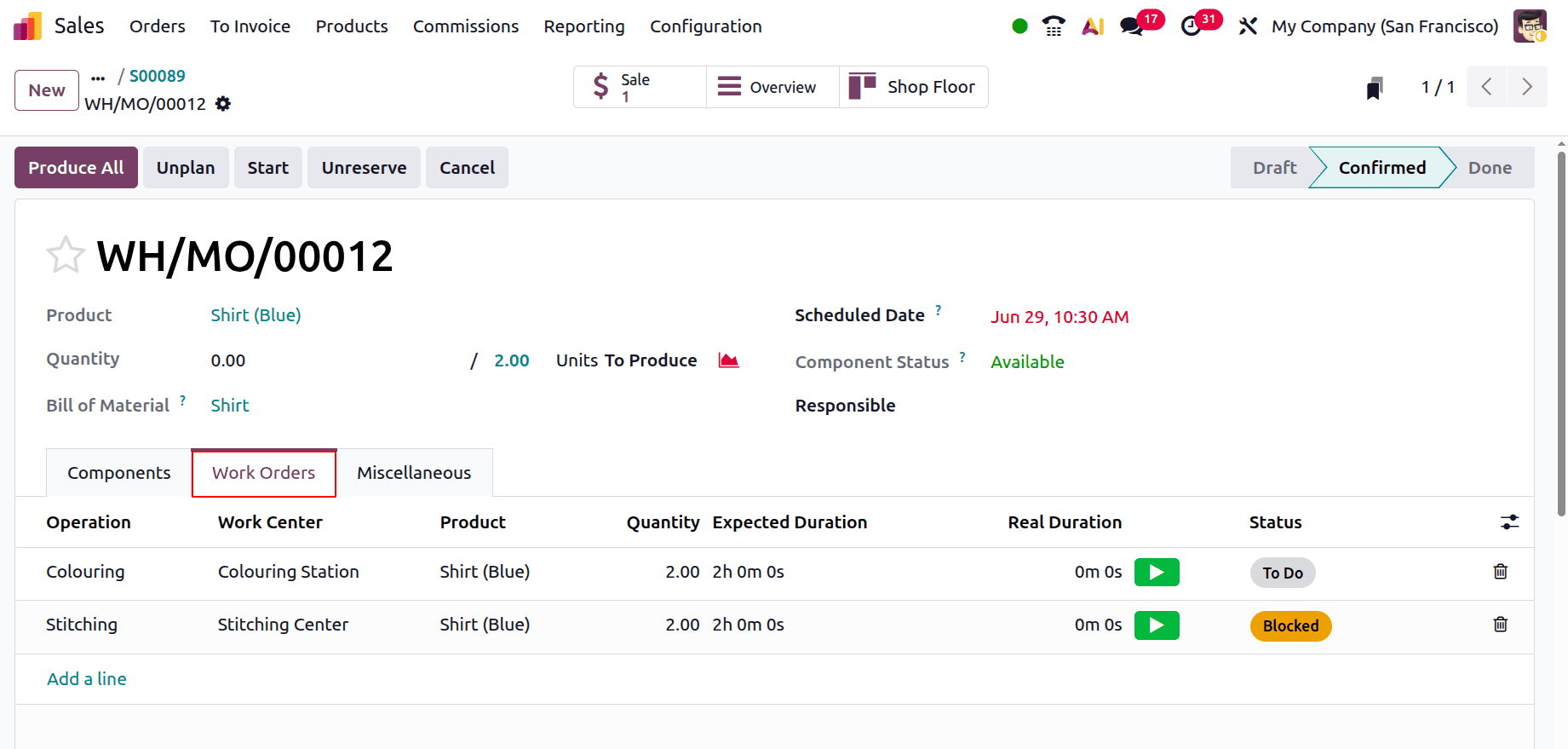
Task: Delete the Stitching work order row
Action: [x=1501, y=625]
